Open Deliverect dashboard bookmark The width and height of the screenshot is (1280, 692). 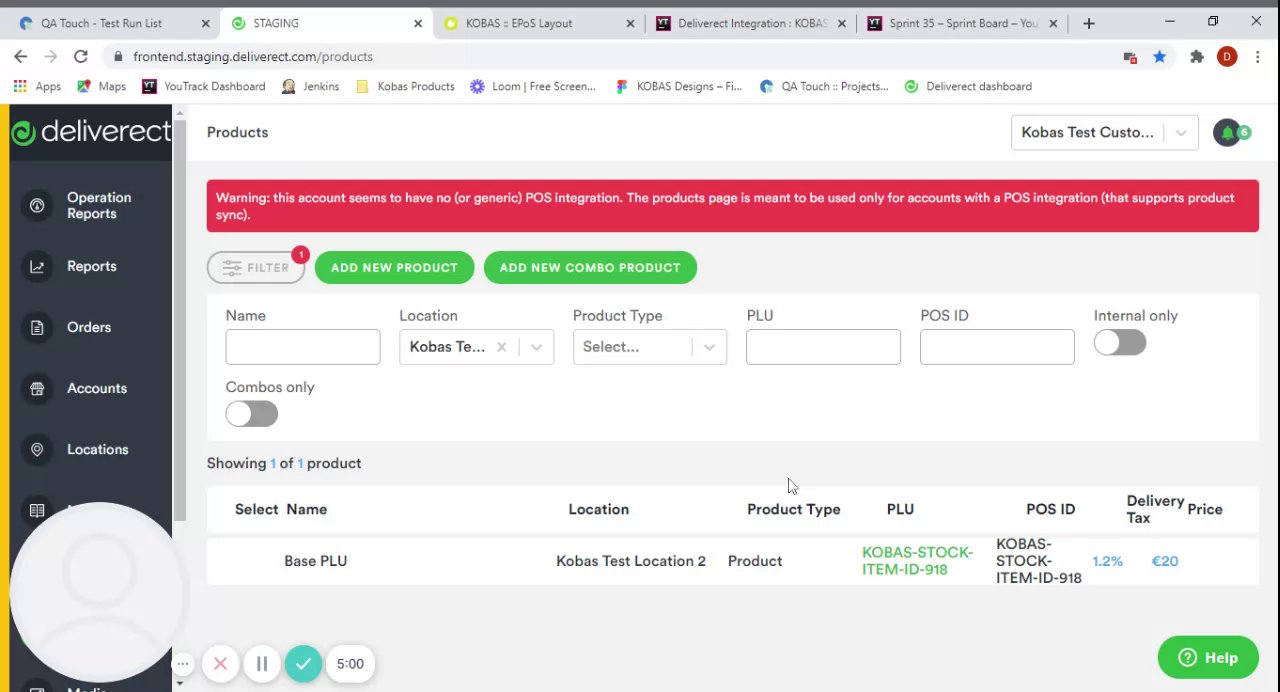968,86
